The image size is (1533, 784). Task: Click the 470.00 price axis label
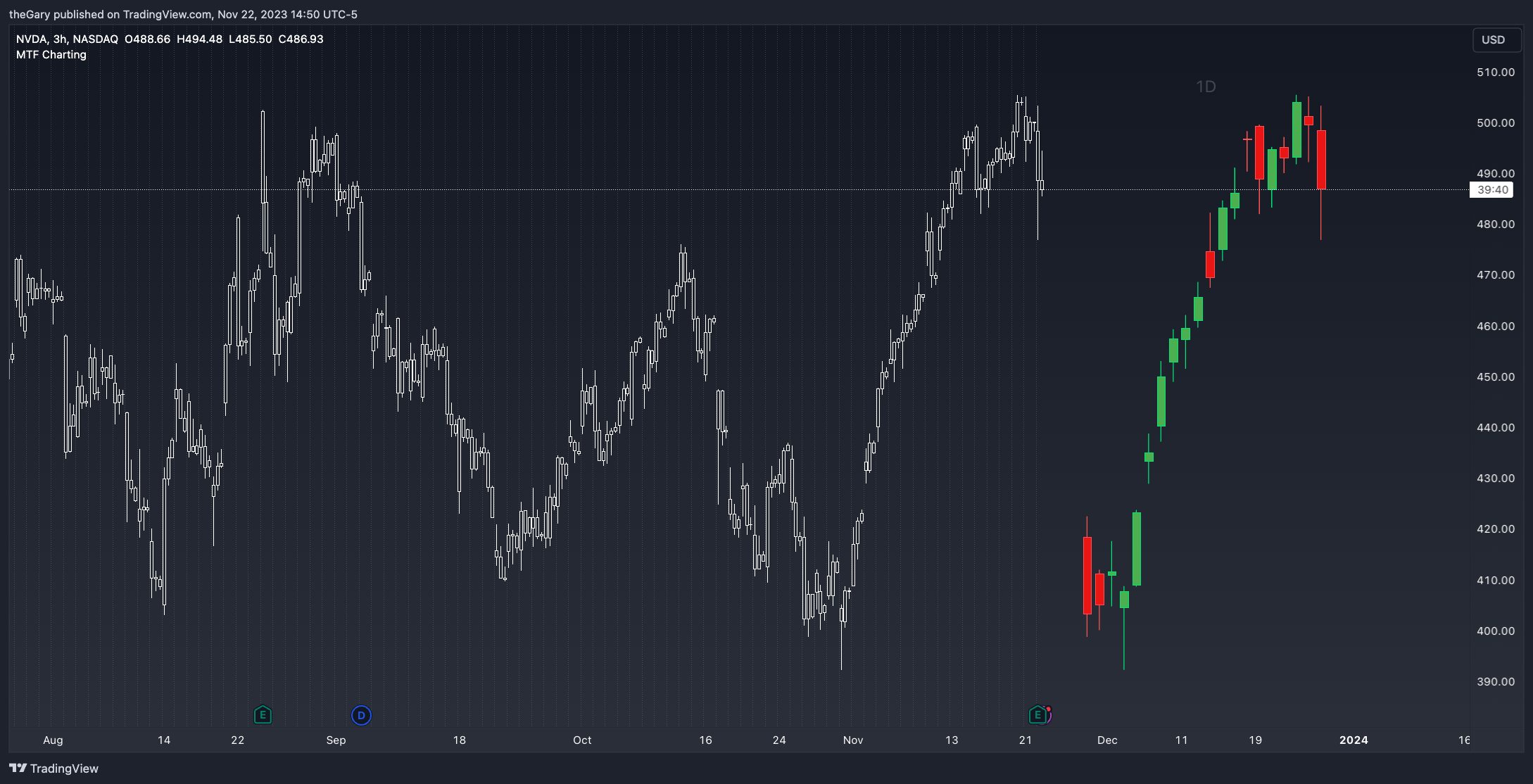(x=1496, y=275)
